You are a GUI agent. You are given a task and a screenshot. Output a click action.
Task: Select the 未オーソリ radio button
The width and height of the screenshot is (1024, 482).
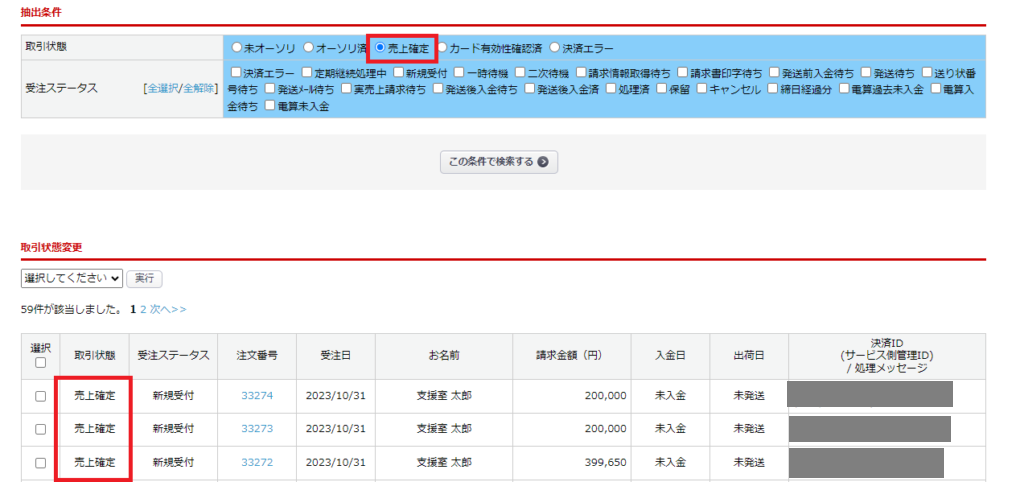click(236, 48)
